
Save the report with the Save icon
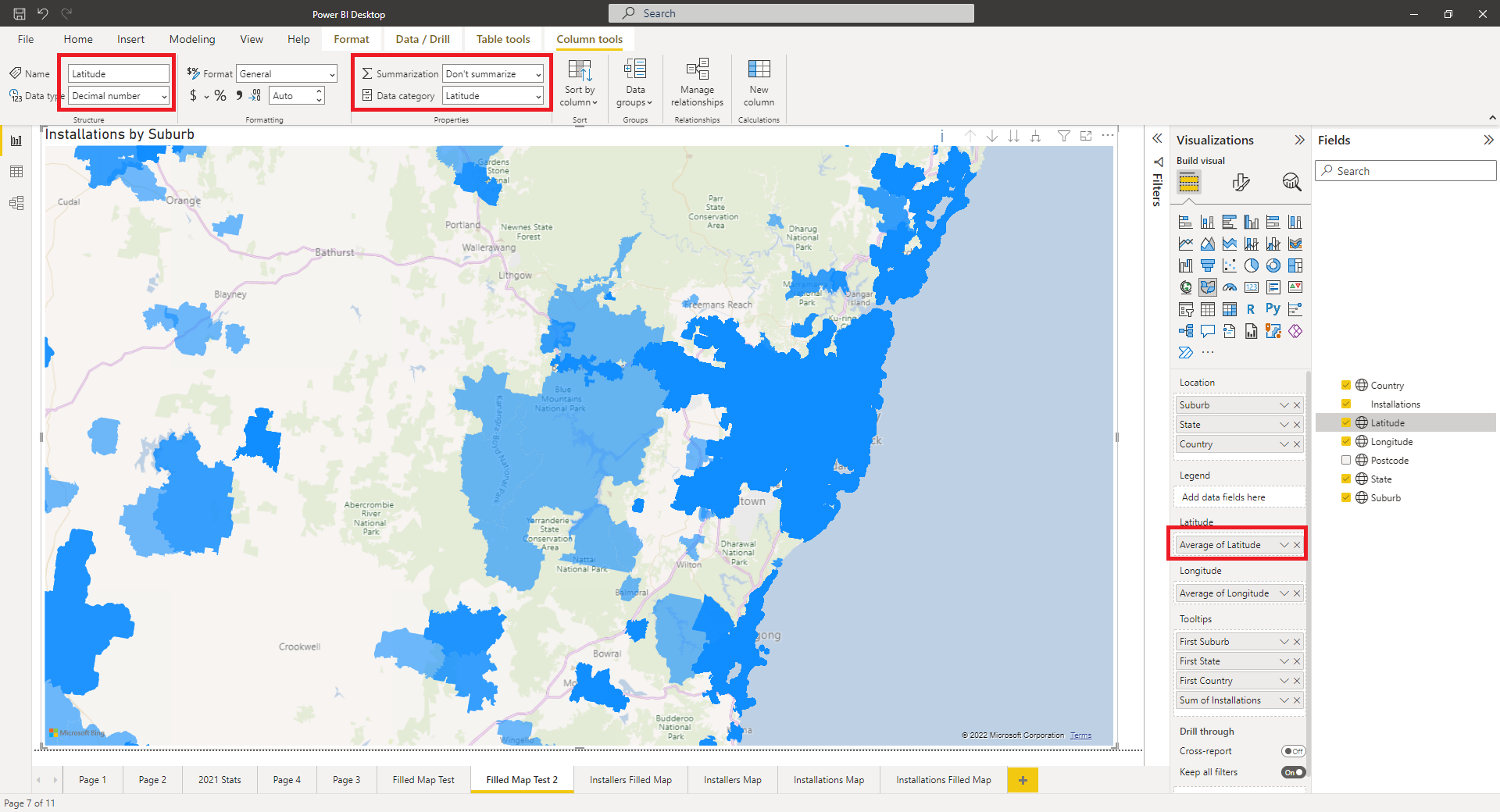pyautogui.click(x=20, y=14)
